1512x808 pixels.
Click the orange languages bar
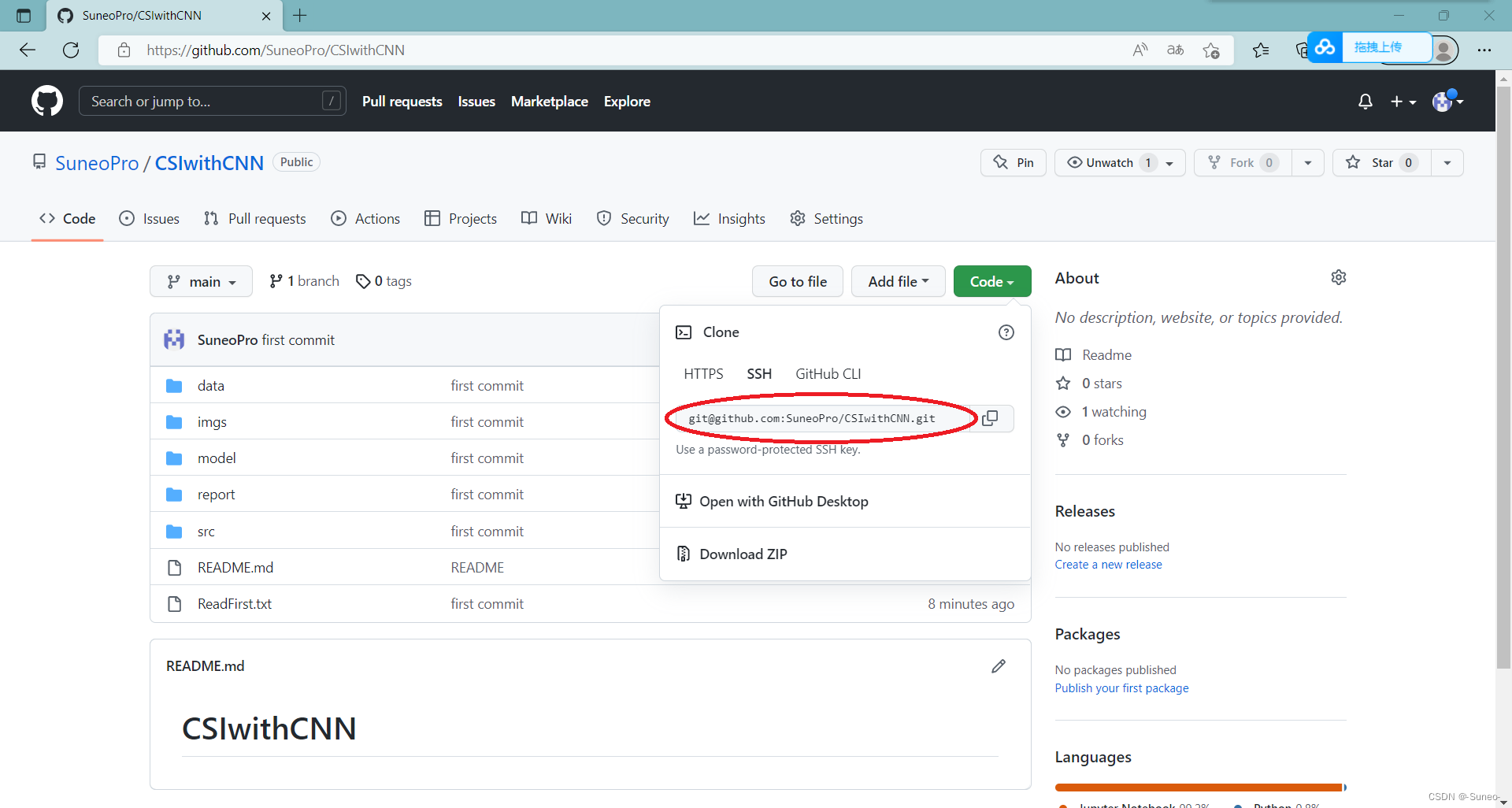pos(1199,788)
